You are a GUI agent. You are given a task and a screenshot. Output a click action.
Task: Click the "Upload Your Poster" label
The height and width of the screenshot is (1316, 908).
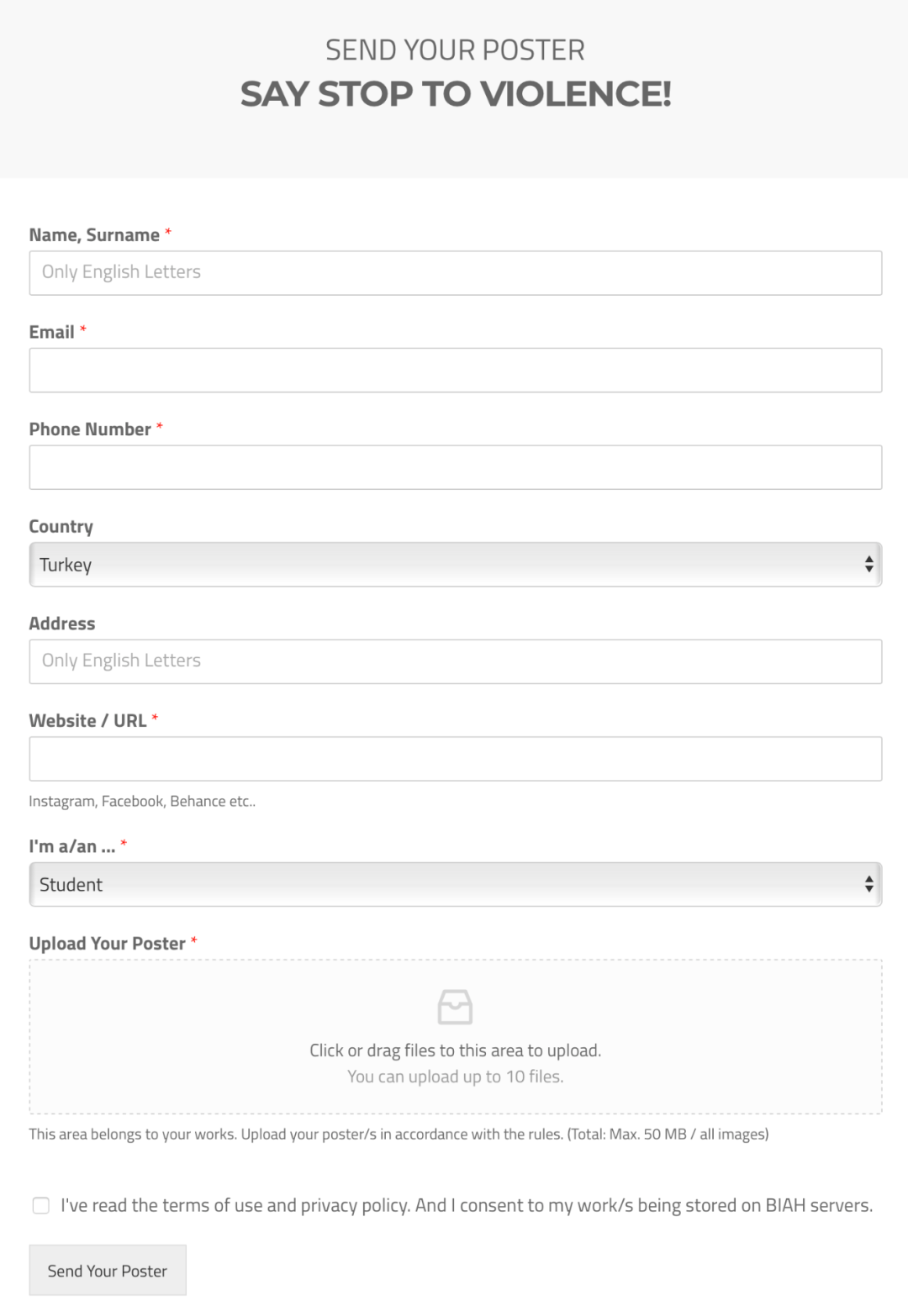[x=107, y=944]
